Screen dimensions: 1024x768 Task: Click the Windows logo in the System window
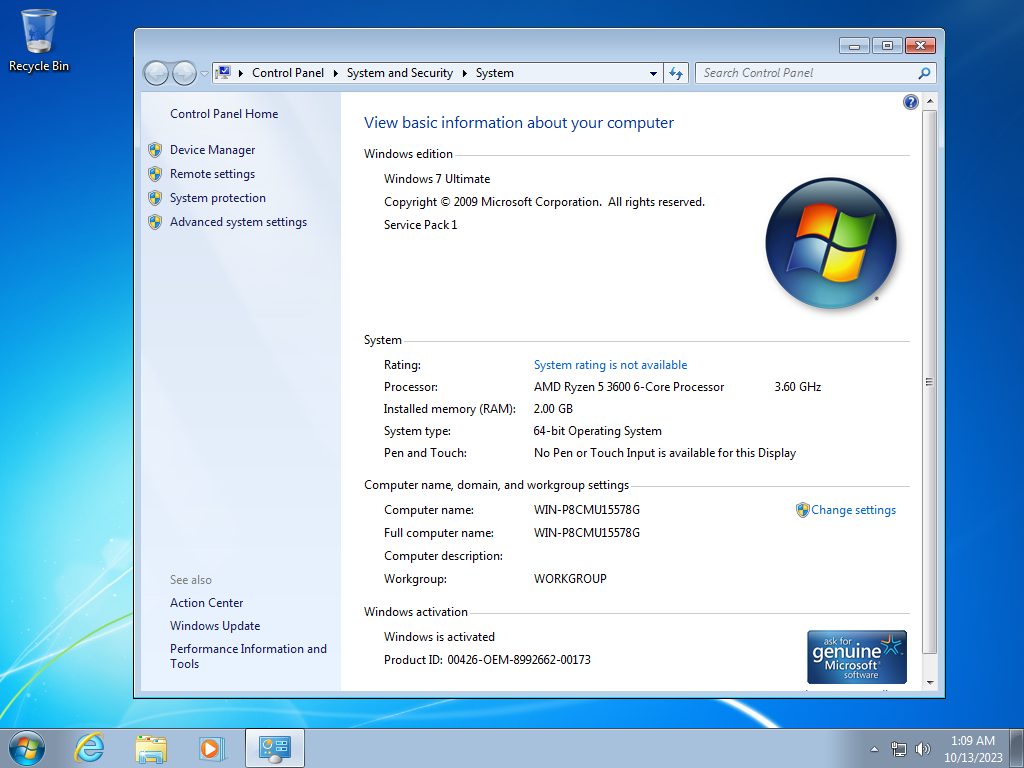831,243
